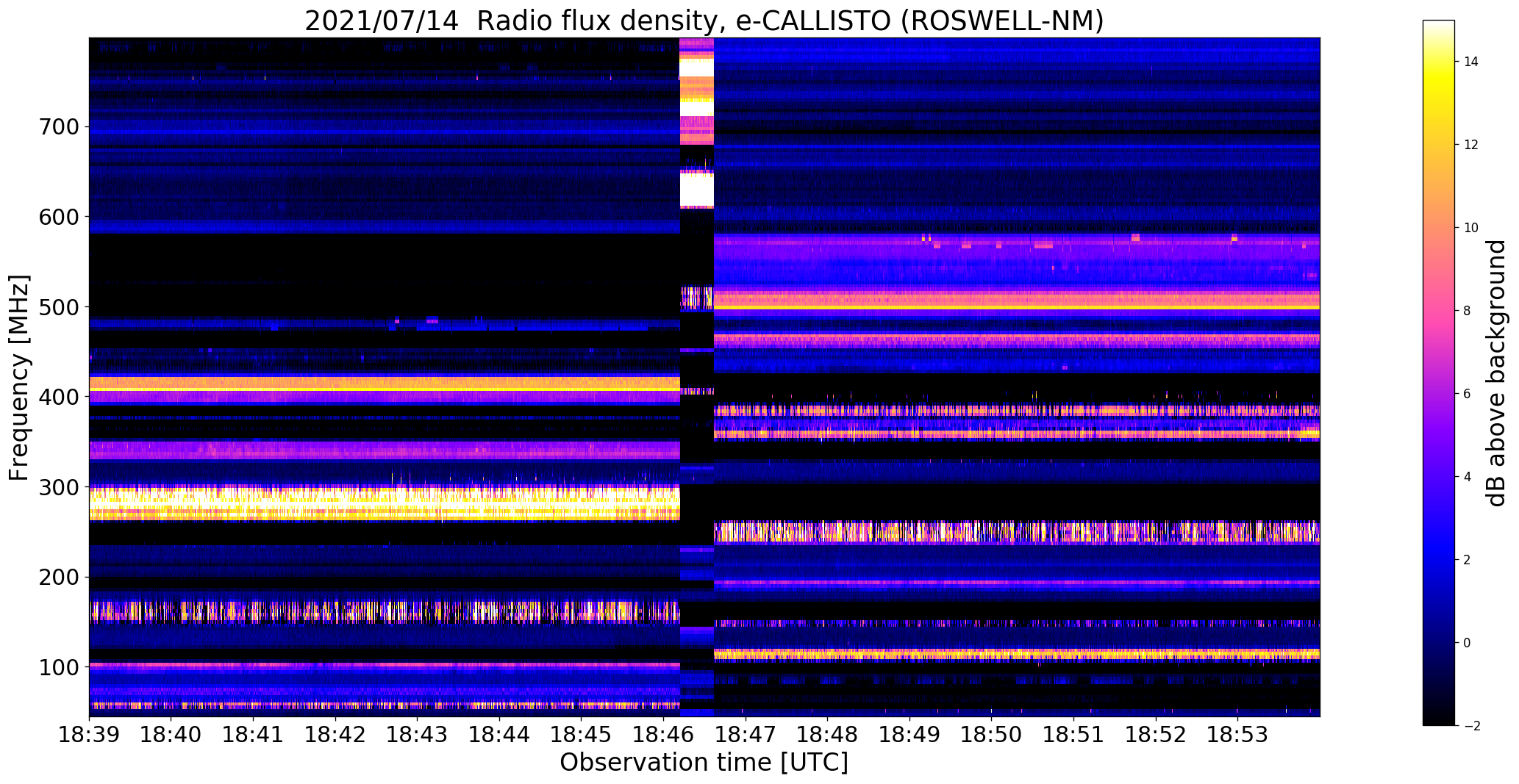Click the 18:50 time tick label
Viewport: 1519px width, 784px height.
991,735
